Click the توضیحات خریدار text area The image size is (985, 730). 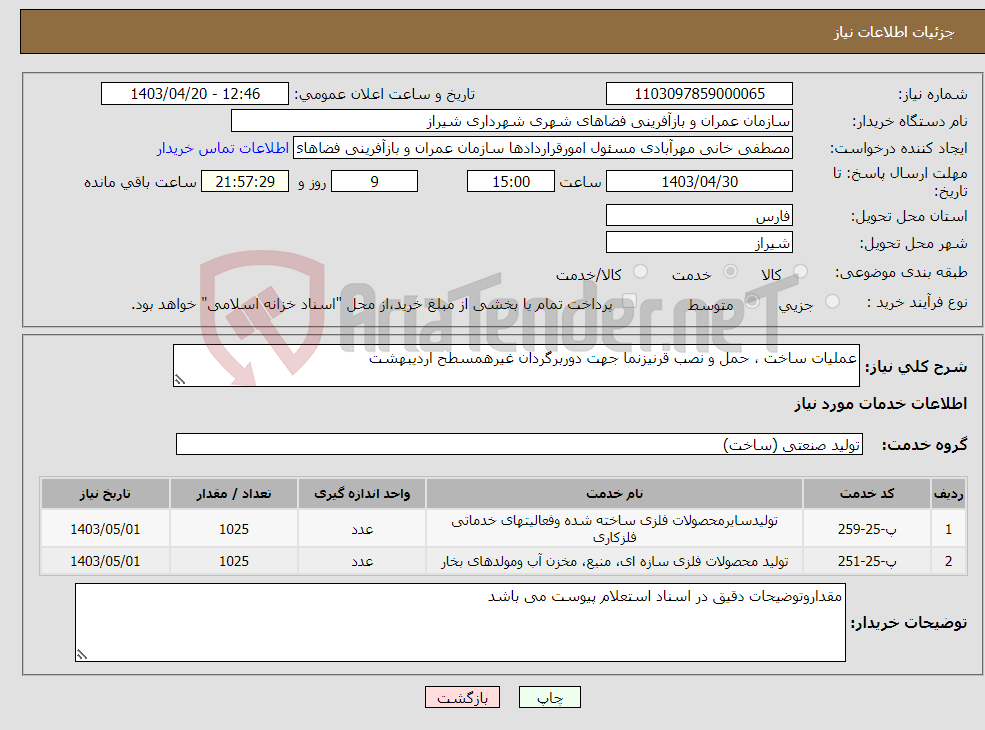(x=460, y=623)
